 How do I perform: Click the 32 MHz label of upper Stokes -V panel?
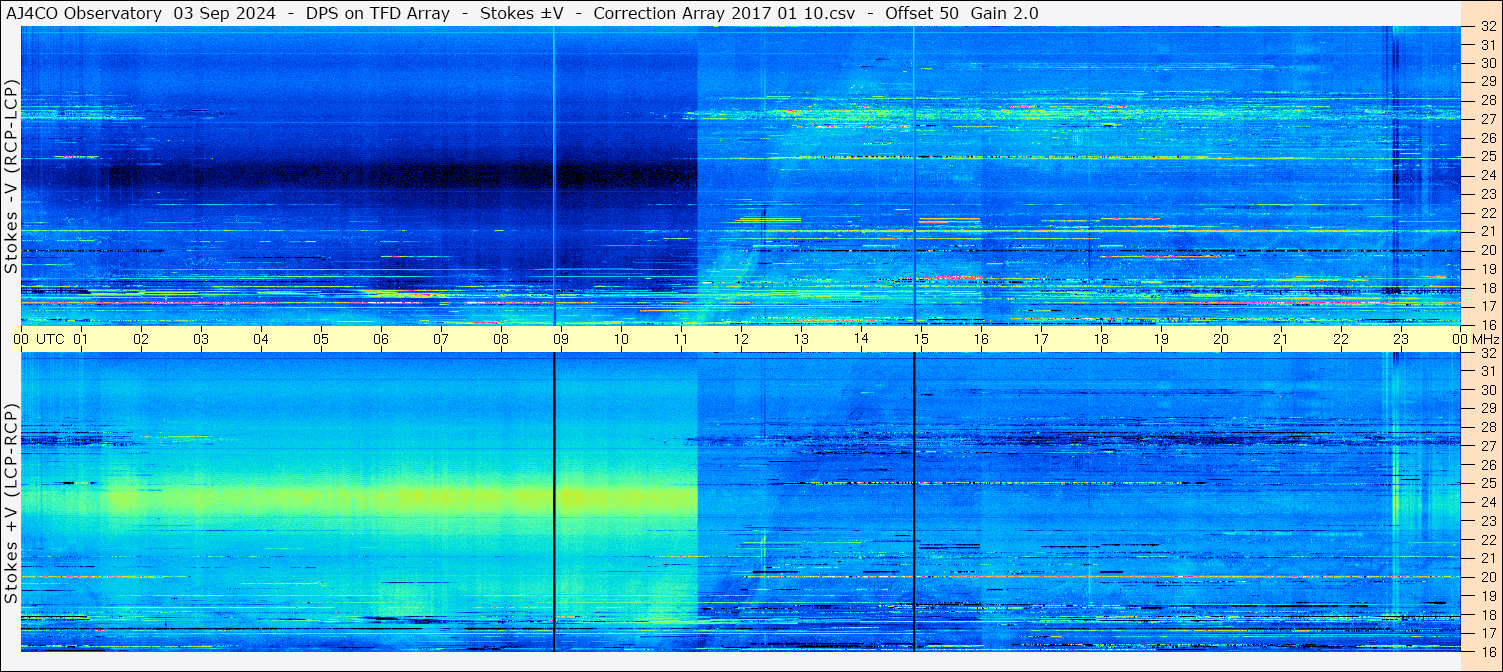[1487, 26]
